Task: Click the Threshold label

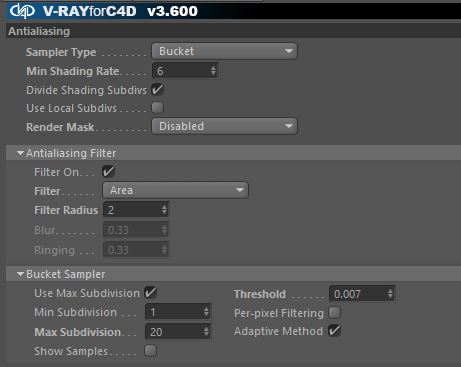Action: point(260,294)
